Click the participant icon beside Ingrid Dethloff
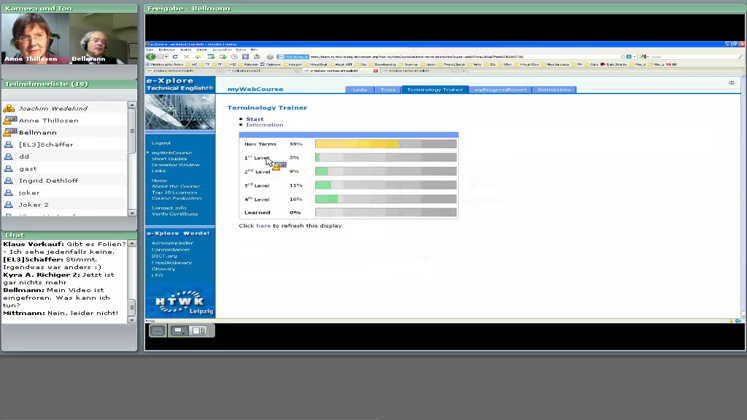747x420 pixels. (x=10, y=181)
